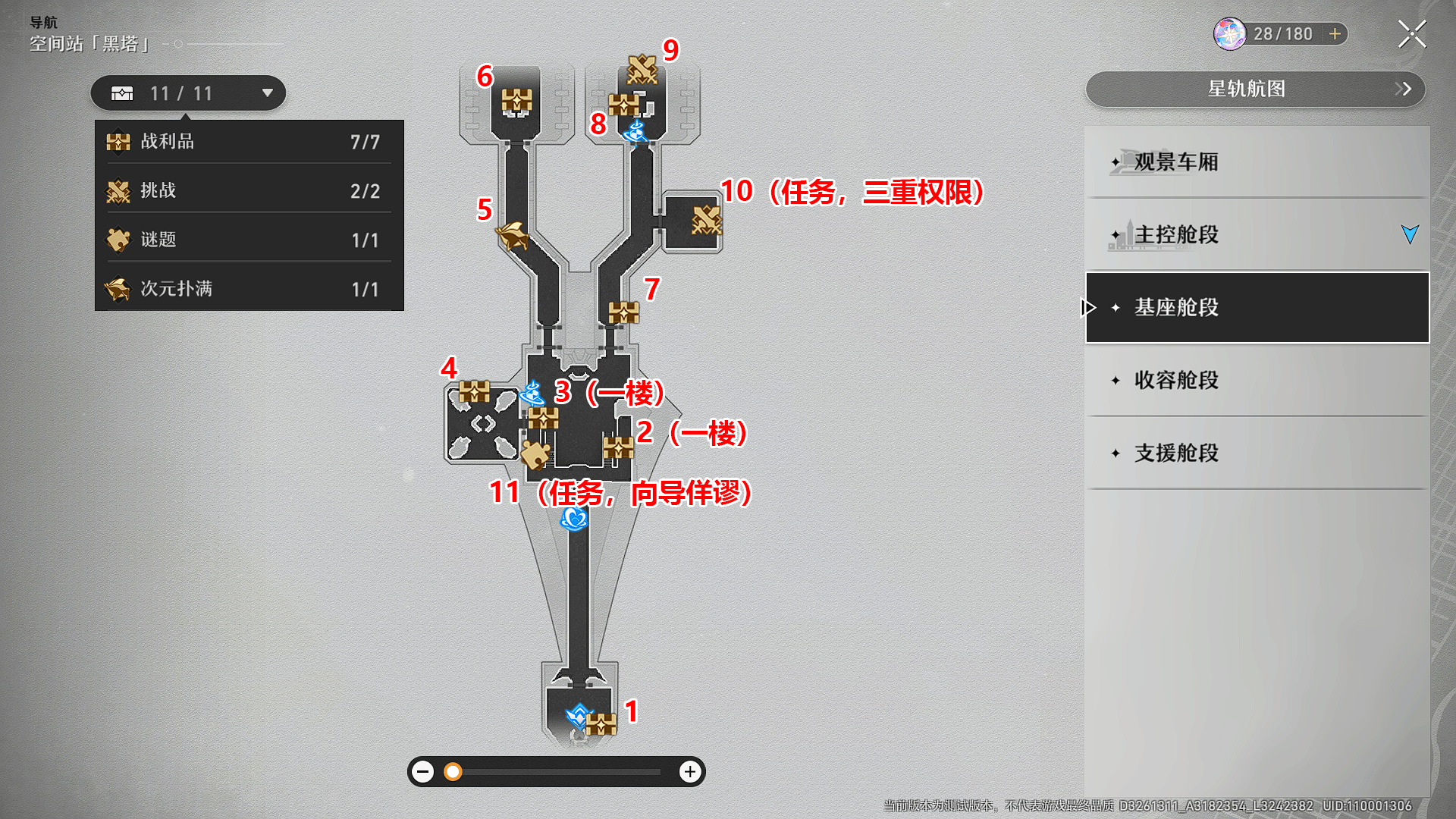Click the orange zoom slider handle
Image resolution: width=1456 pixels, height=819 pixels.
pyautogui.click(x=453, y=772)
